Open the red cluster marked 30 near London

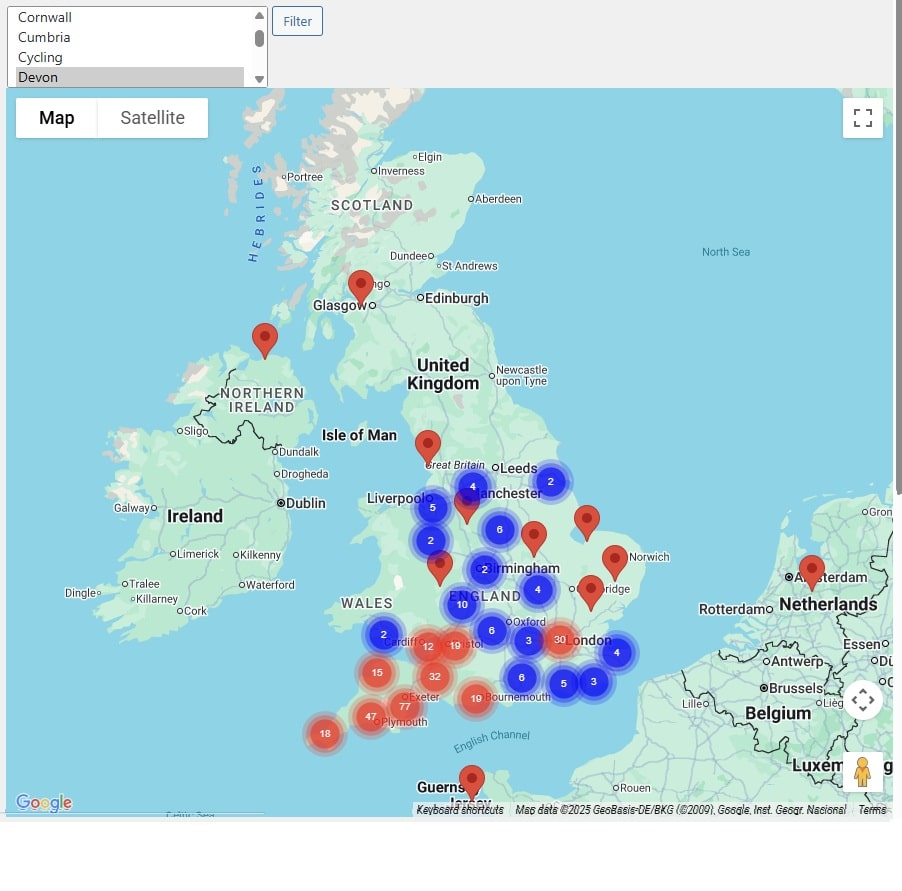tap(560, 640)
